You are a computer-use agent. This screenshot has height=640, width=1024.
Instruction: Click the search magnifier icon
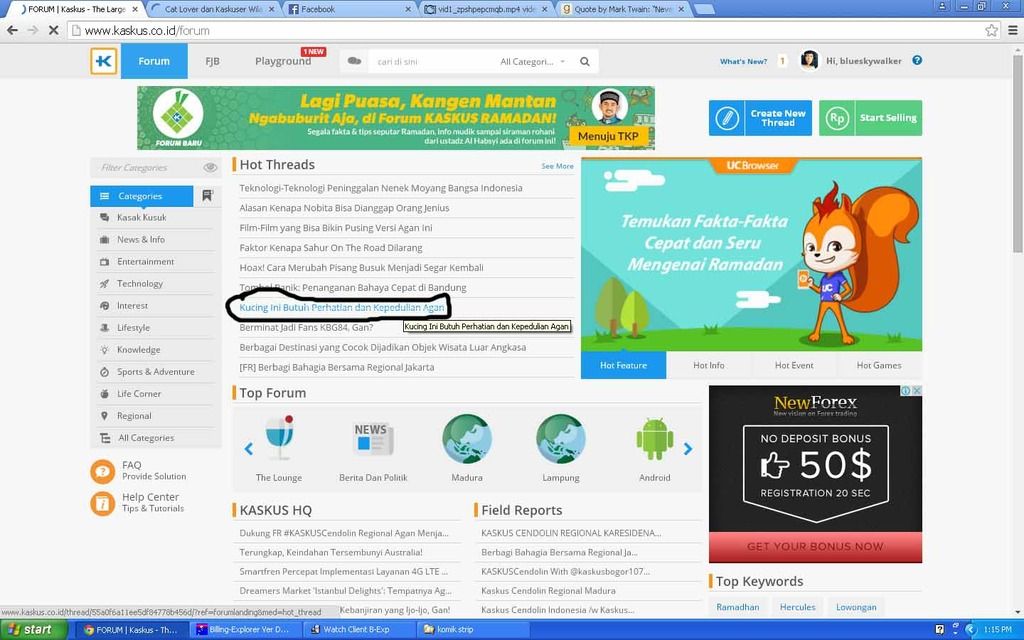pyautogui.click(x=585, y=61)
